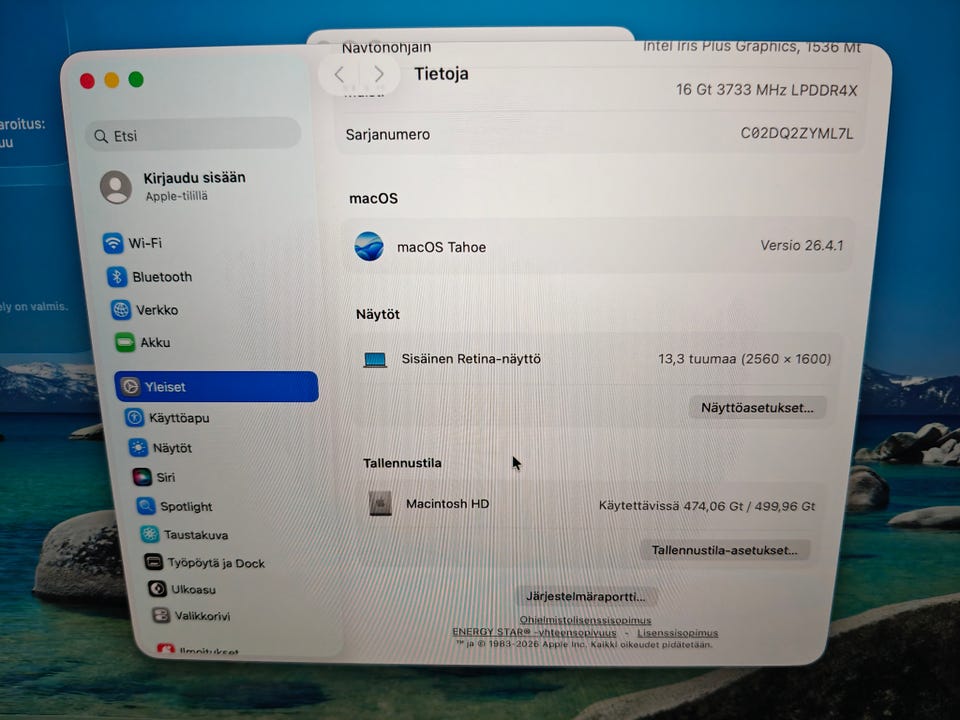Select the Näytöt brightness icon
The width and height of the screenshot is (960, 720).
tap(138, 448)
